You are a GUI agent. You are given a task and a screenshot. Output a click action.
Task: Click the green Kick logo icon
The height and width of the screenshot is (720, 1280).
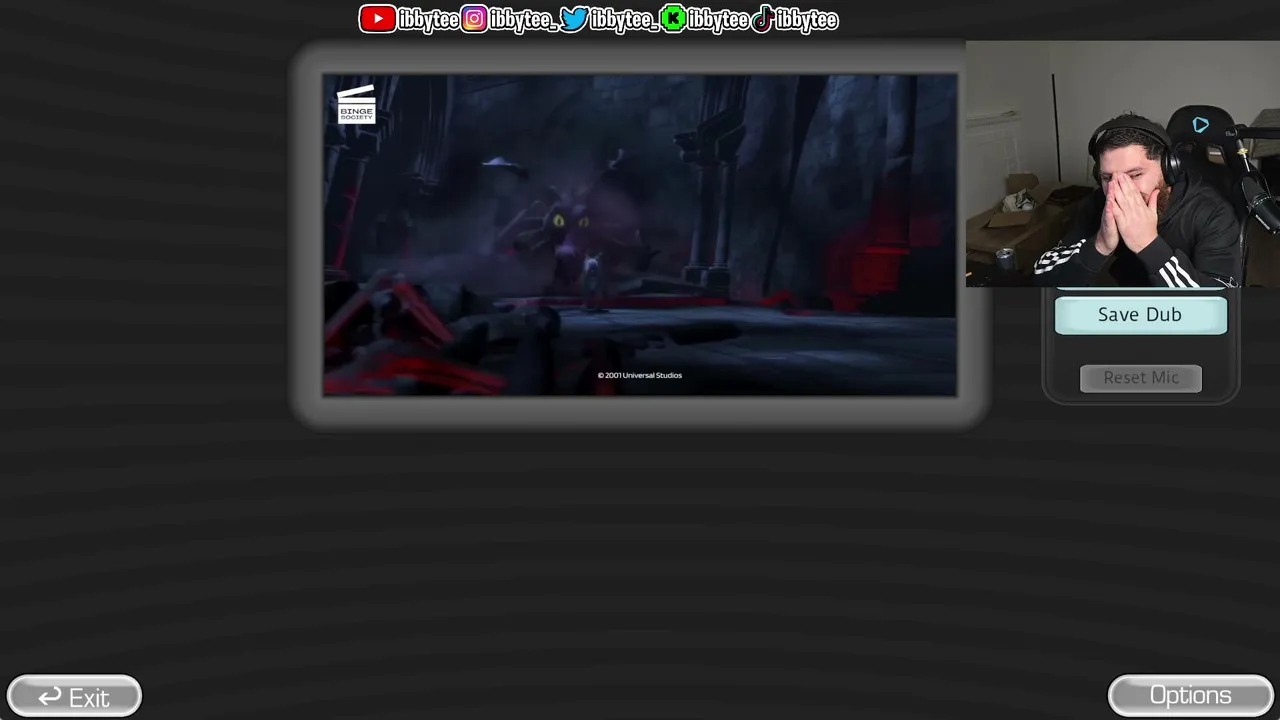[x=673, y=19]
